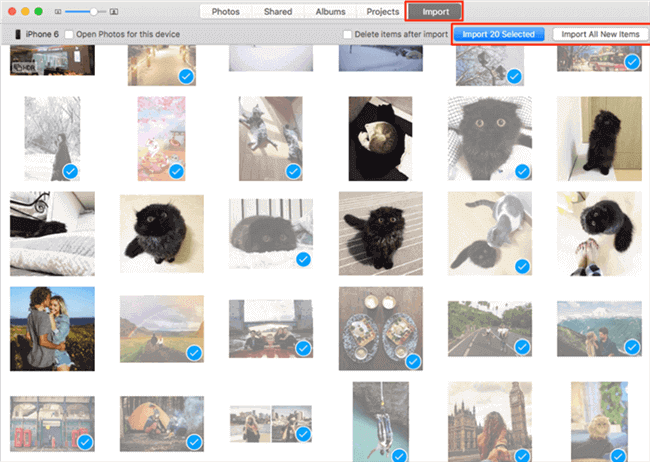Select black kitten on striped rug photo
Image resolution: width=650 pixels, height=462 pixels.
[x=381, y=234]
